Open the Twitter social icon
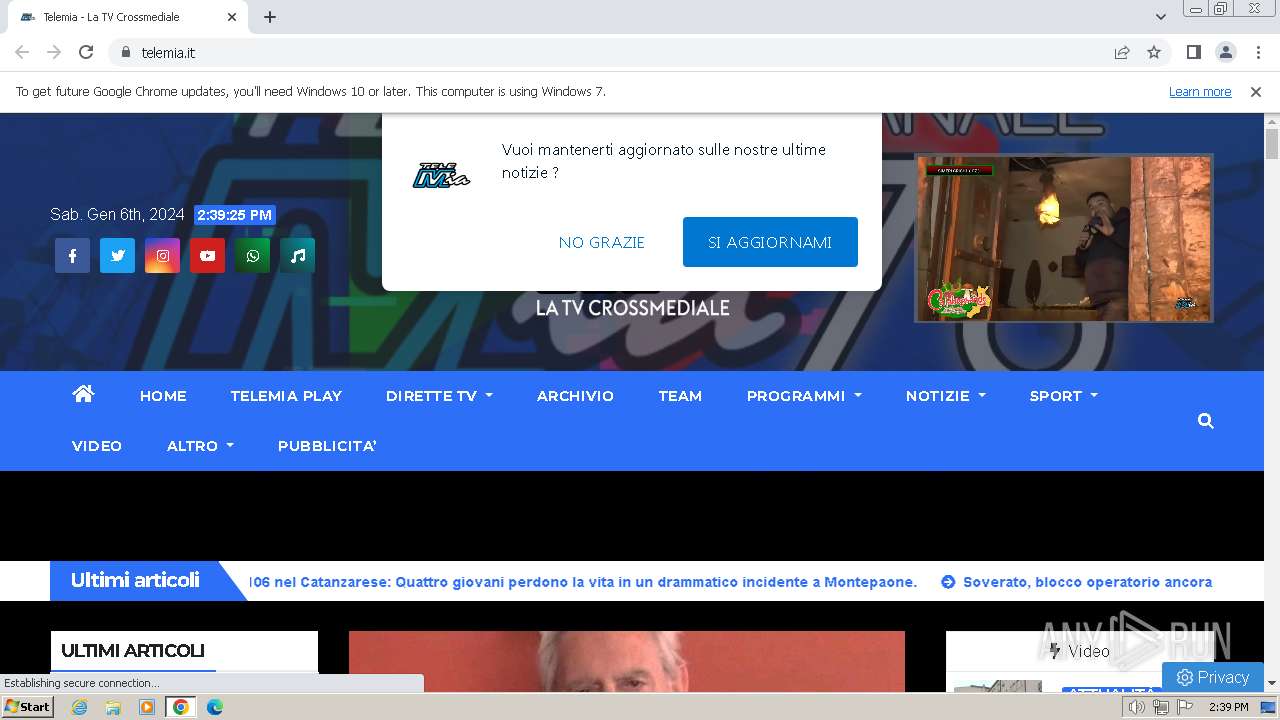 tap(117, 256)
